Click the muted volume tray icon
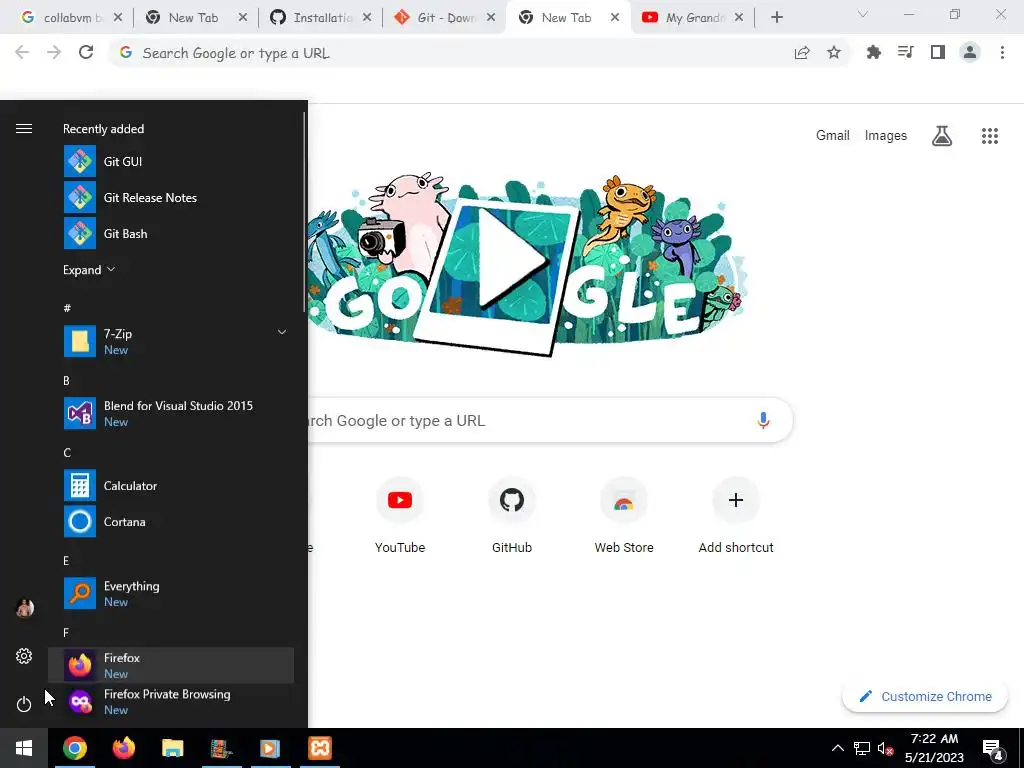 tap(886, 748)
